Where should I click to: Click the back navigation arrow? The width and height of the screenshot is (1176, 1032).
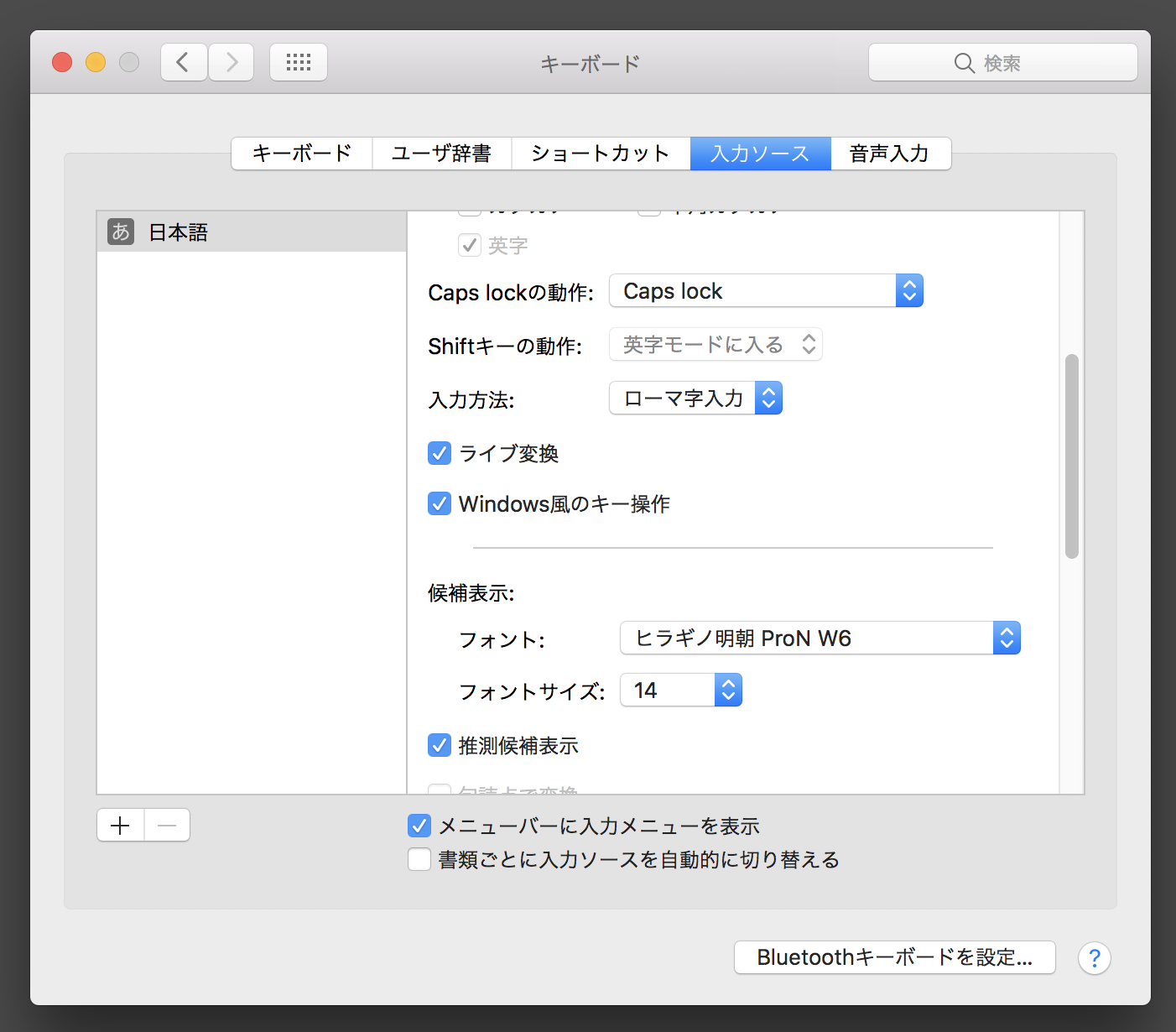coord(183,61)
